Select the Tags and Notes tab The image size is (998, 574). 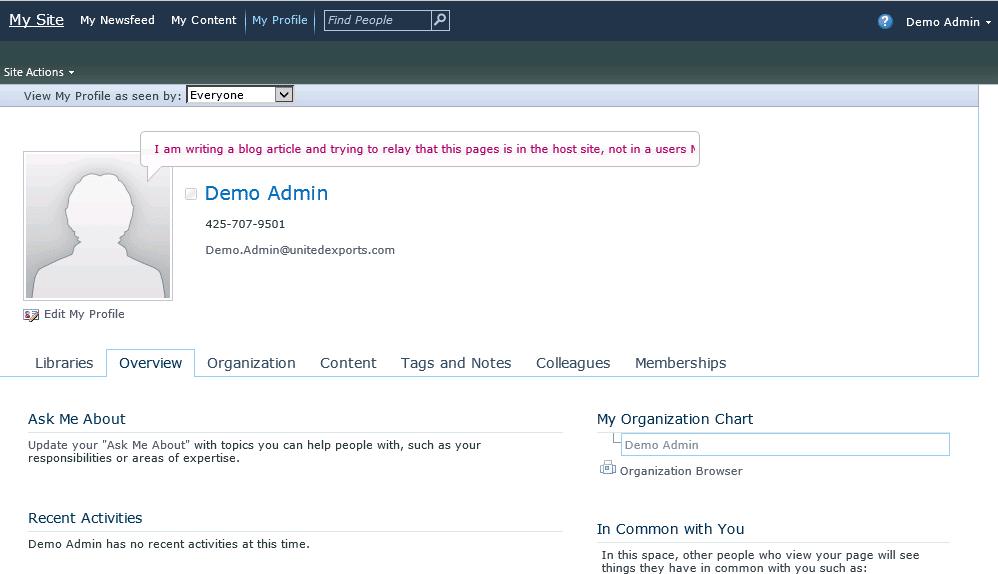(x=456, y=363)
